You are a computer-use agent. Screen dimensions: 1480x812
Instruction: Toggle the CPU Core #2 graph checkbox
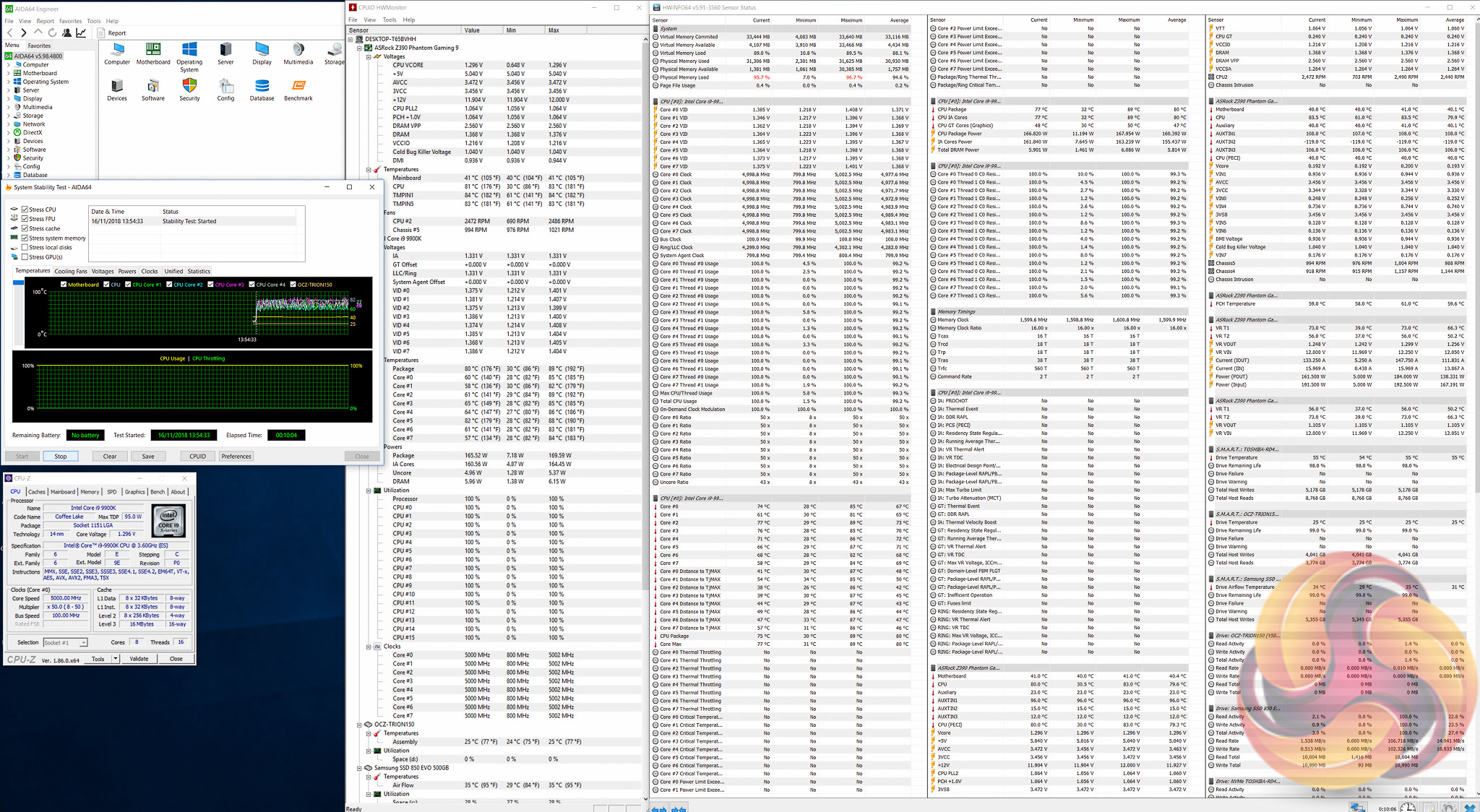[169, 284]
